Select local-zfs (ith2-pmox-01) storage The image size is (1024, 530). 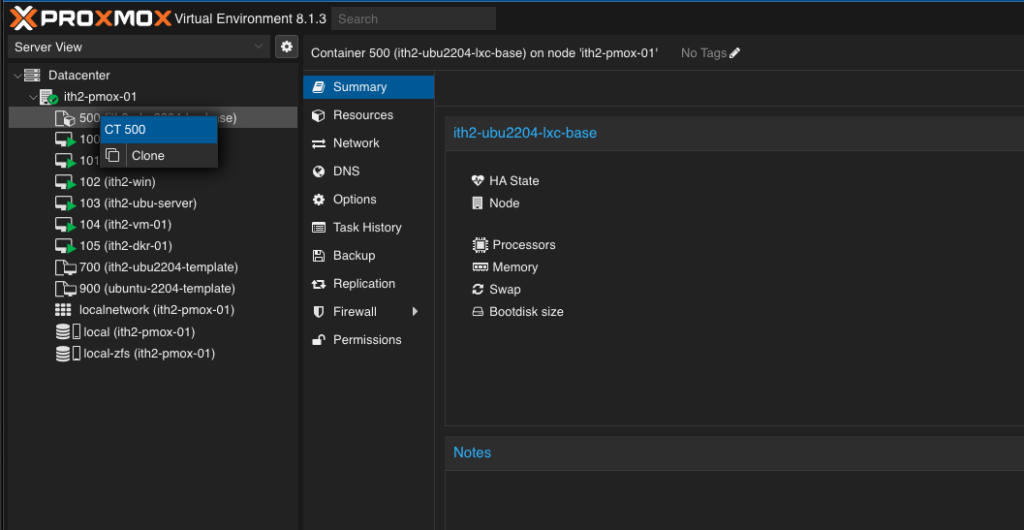(x=153, y=354)
